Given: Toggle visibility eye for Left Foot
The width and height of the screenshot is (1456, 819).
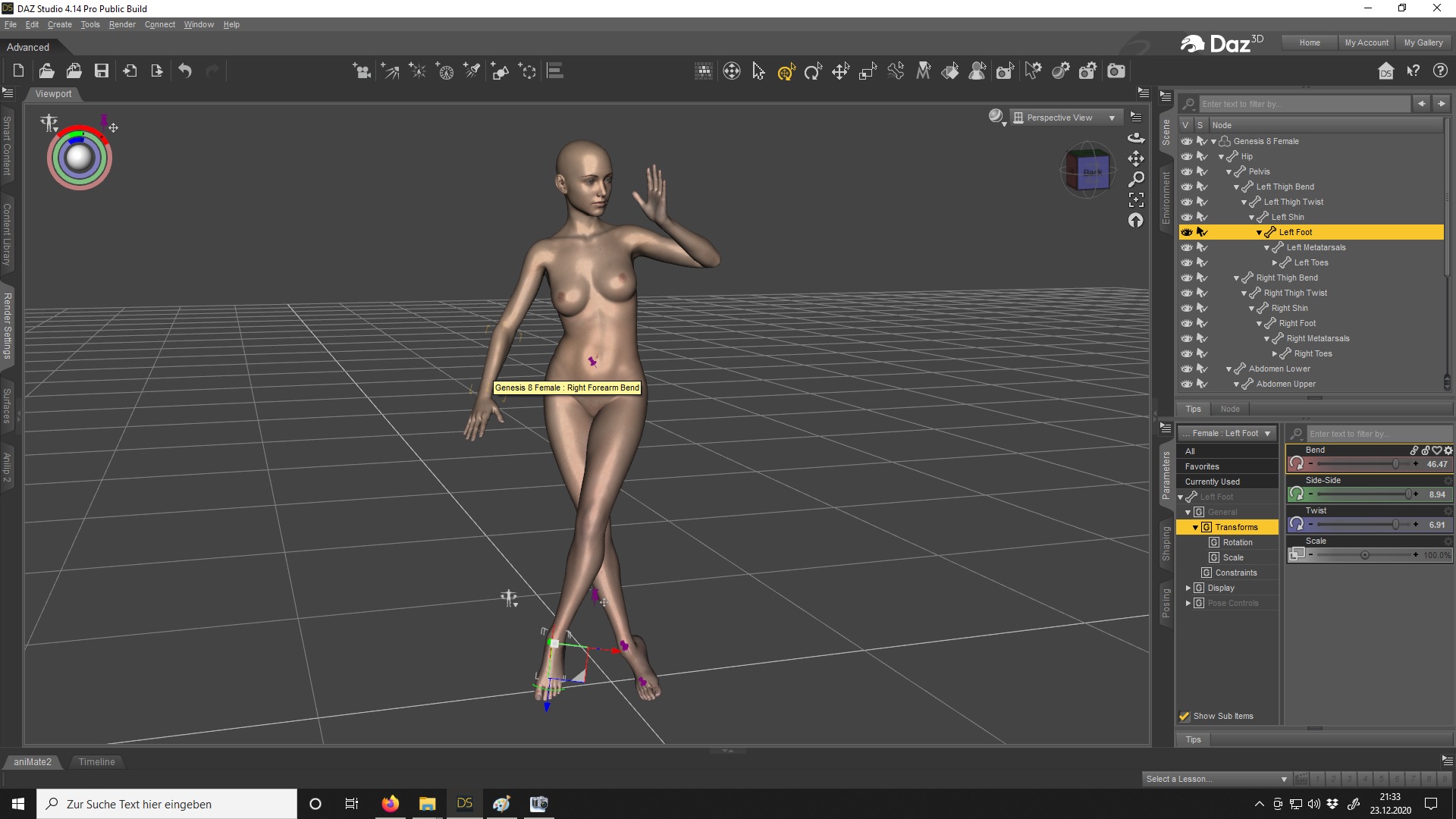Looking at the screenshot, I should tap(1187, 232).
